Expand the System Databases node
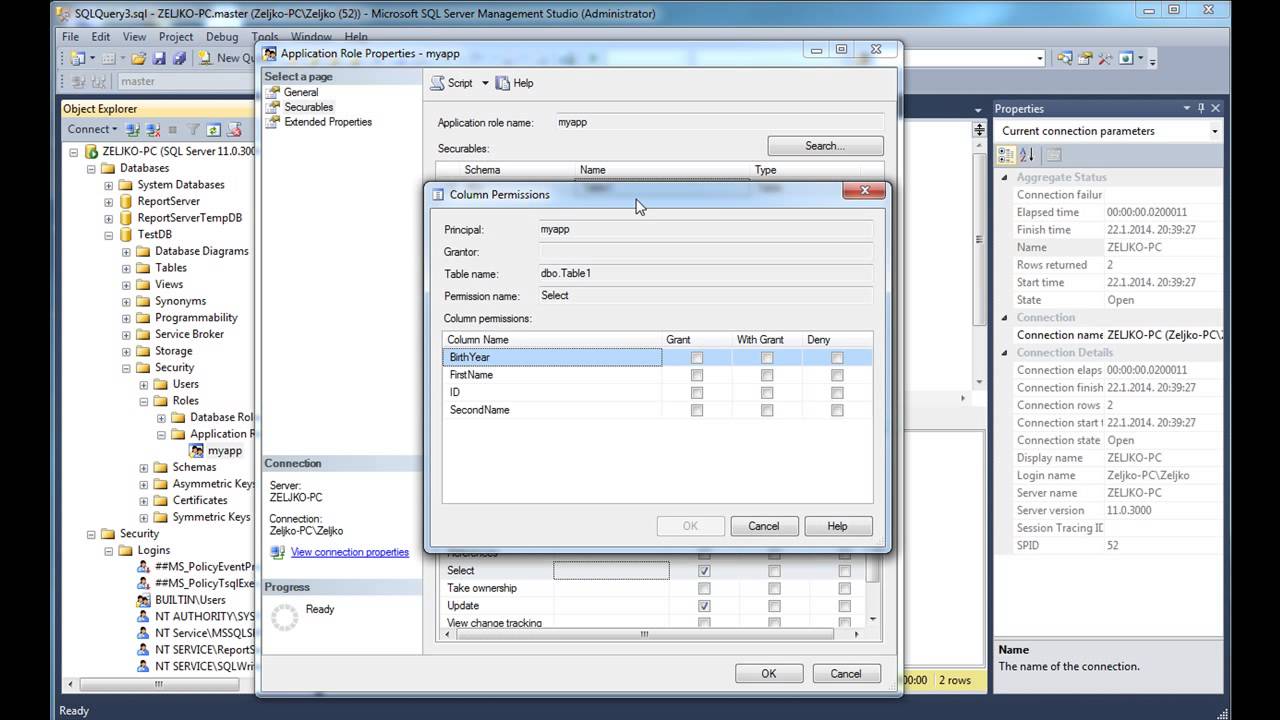 click(x=109, y=185)
